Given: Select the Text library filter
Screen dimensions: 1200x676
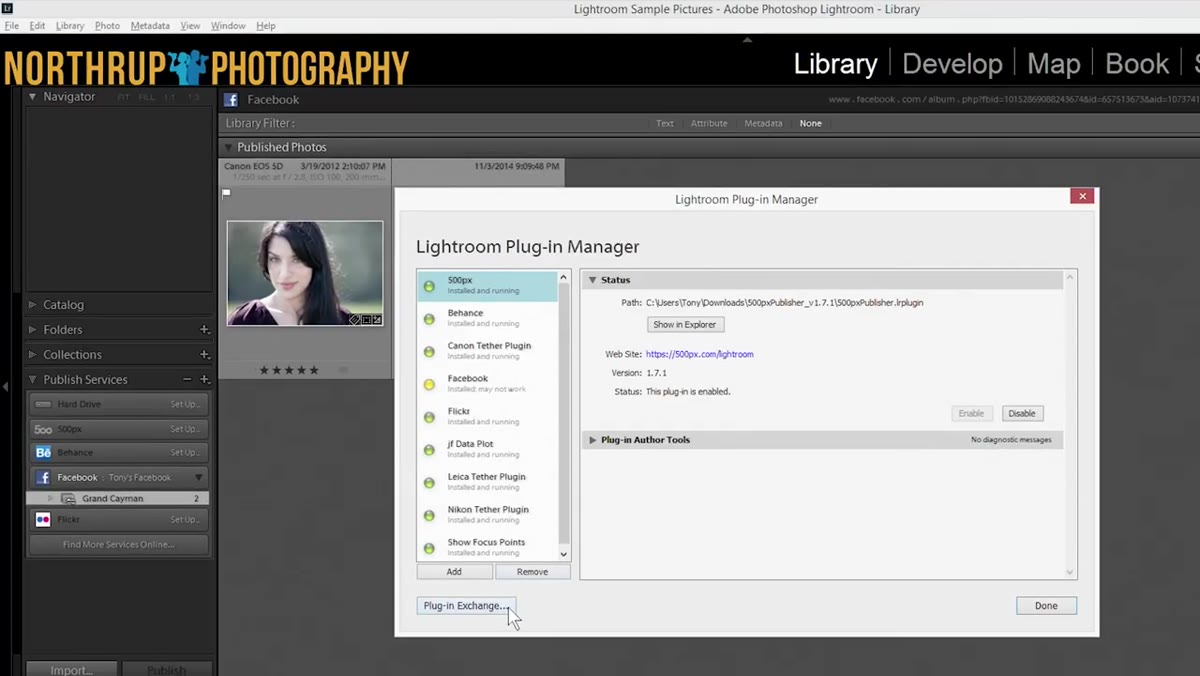Looking at the screenshot, I should [665, 123].
